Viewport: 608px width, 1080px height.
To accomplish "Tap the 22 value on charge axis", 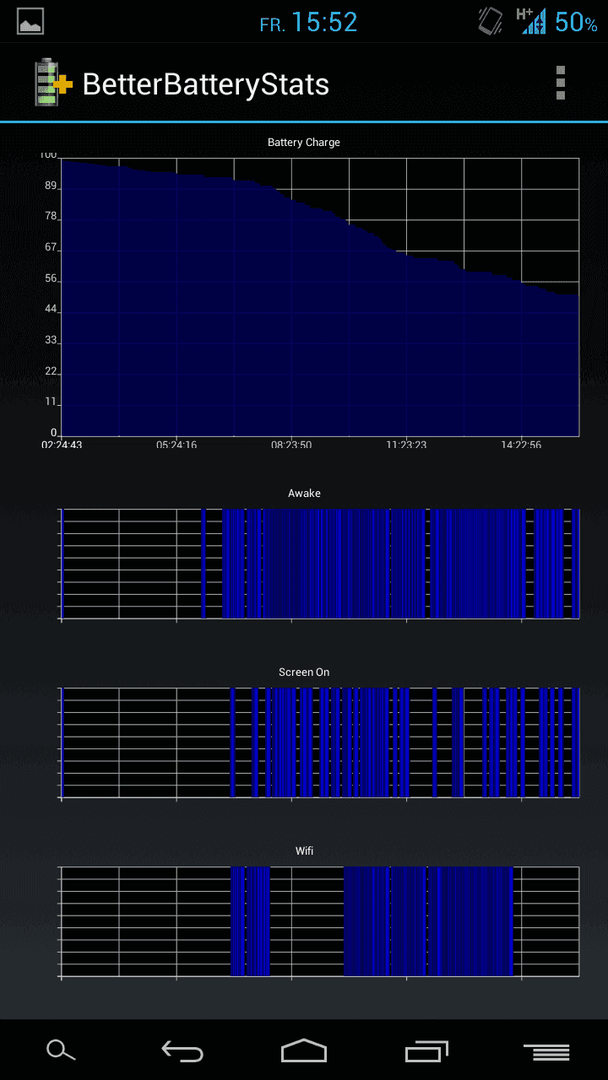I will click(51, 373).
